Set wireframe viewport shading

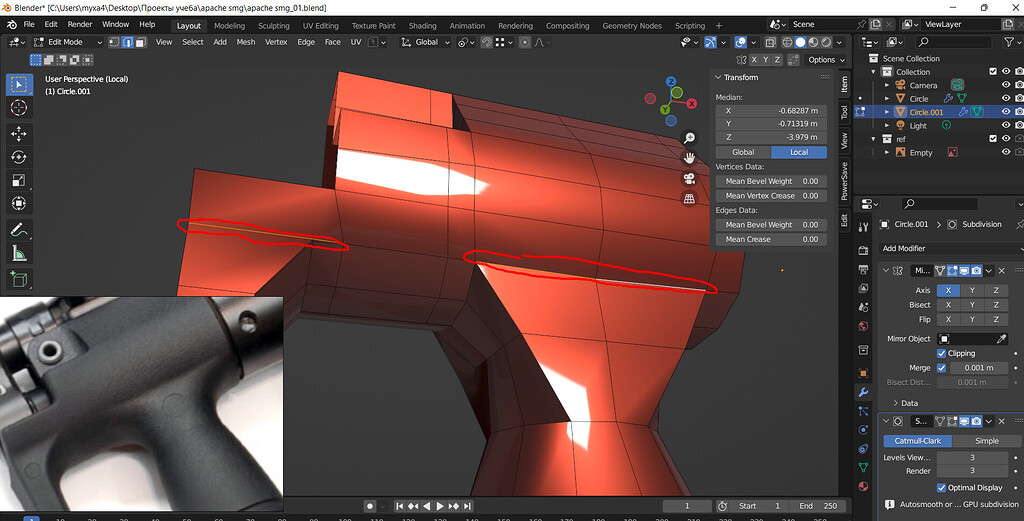click(787, 42)
